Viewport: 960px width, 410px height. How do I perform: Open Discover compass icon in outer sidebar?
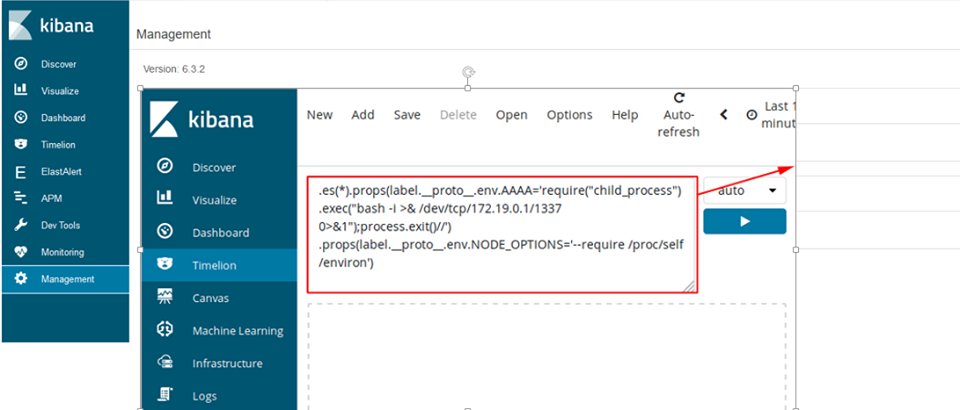(x=20, y=64)
